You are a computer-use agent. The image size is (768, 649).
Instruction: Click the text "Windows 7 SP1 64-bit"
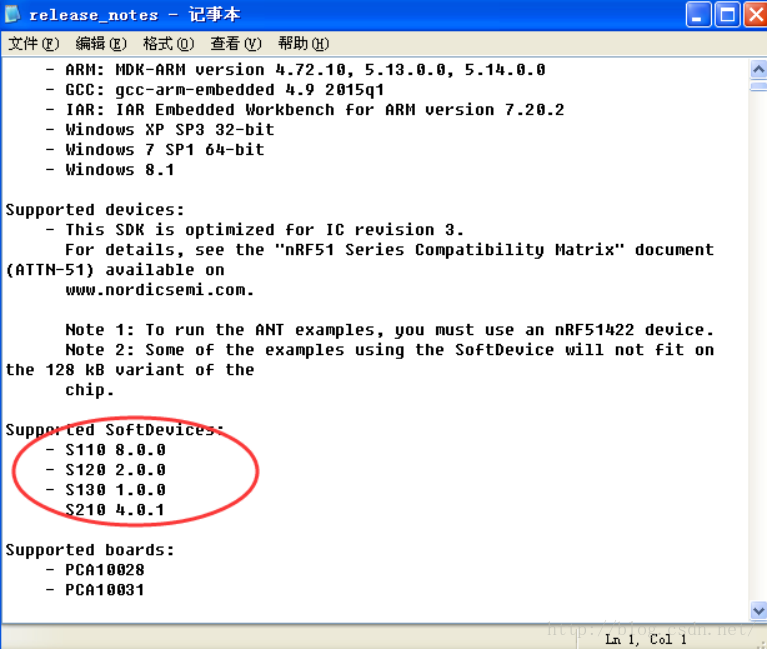(x=165, y=149)
